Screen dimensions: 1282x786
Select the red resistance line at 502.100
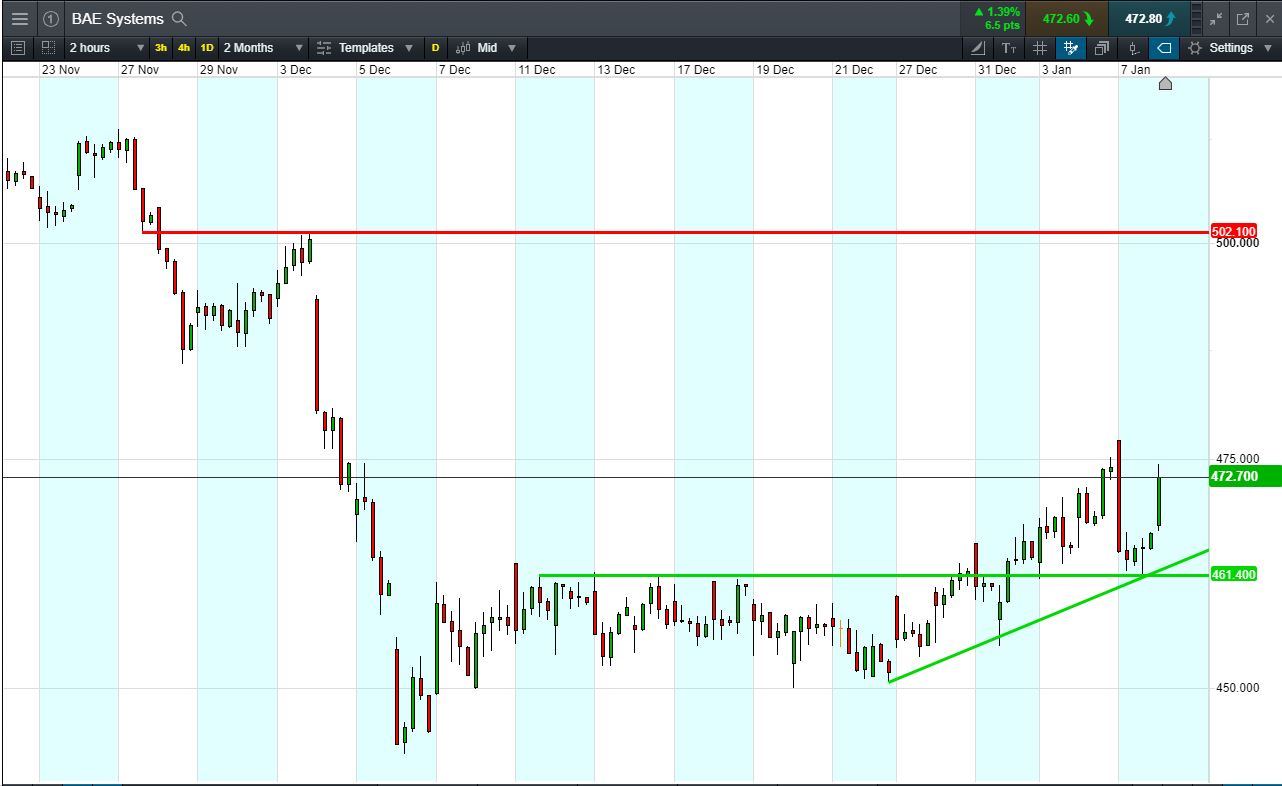click(x=675, y=232)
